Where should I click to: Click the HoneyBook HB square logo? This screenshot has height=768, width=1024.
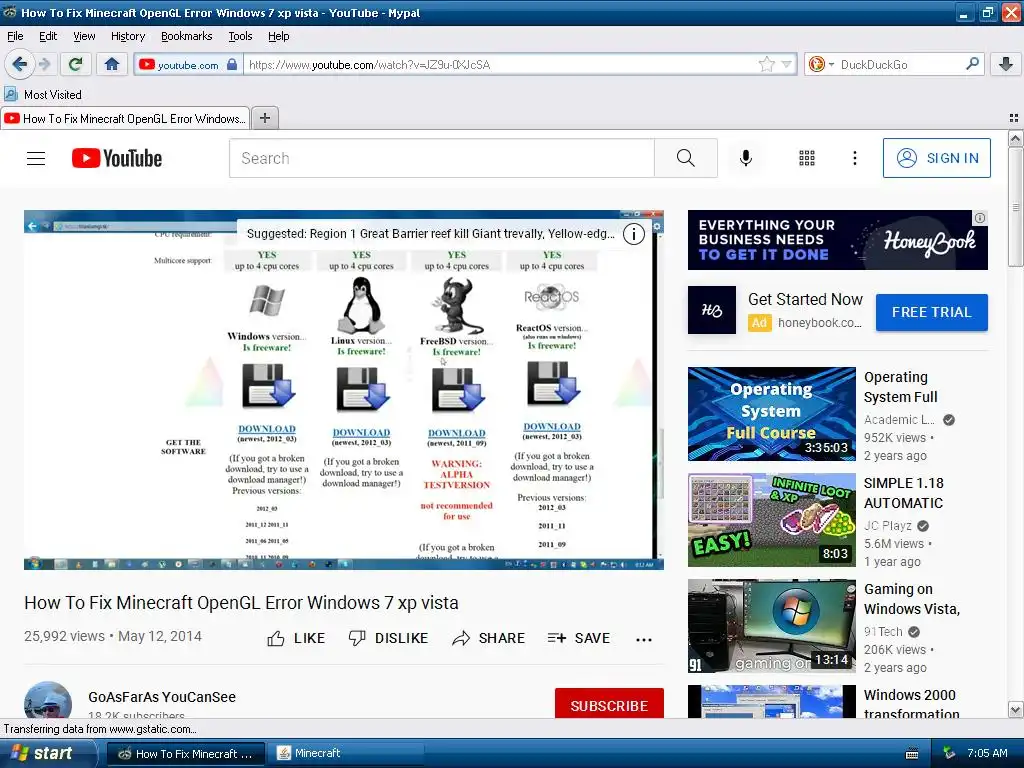pos(712,310)
